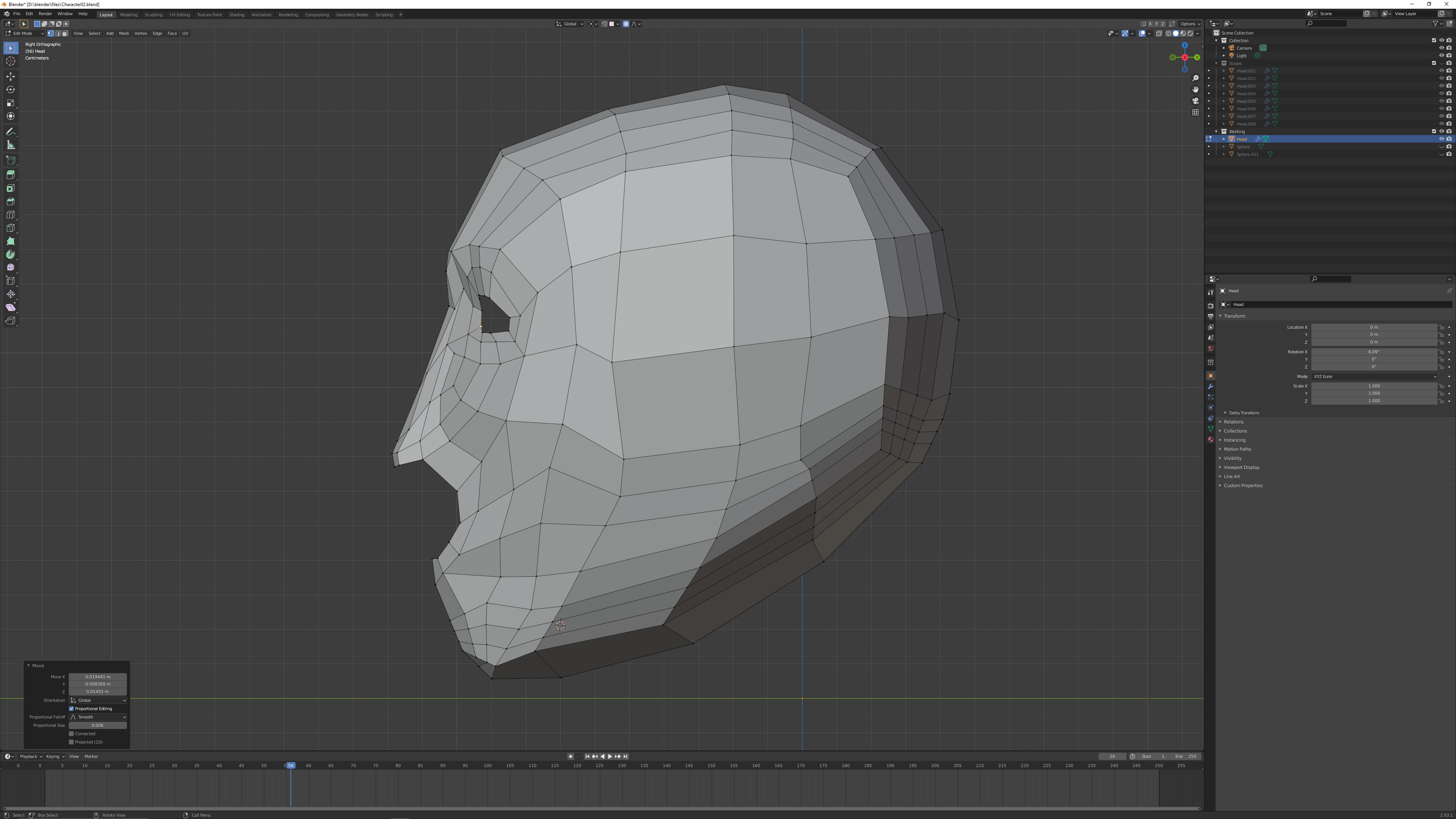This screenshot has height=819, width=1456.
Task: Open the File menu
Action: 17,14
